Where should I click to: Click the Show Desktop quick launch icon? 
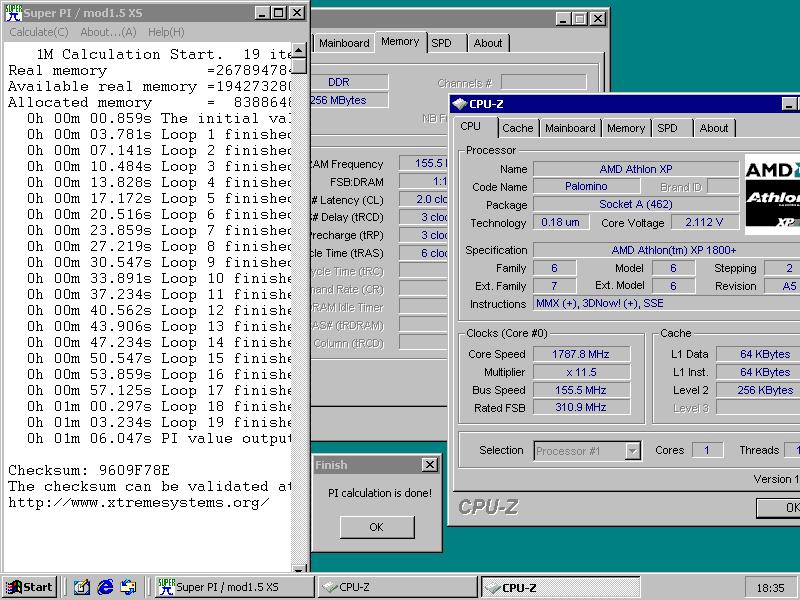pos(82,587)
